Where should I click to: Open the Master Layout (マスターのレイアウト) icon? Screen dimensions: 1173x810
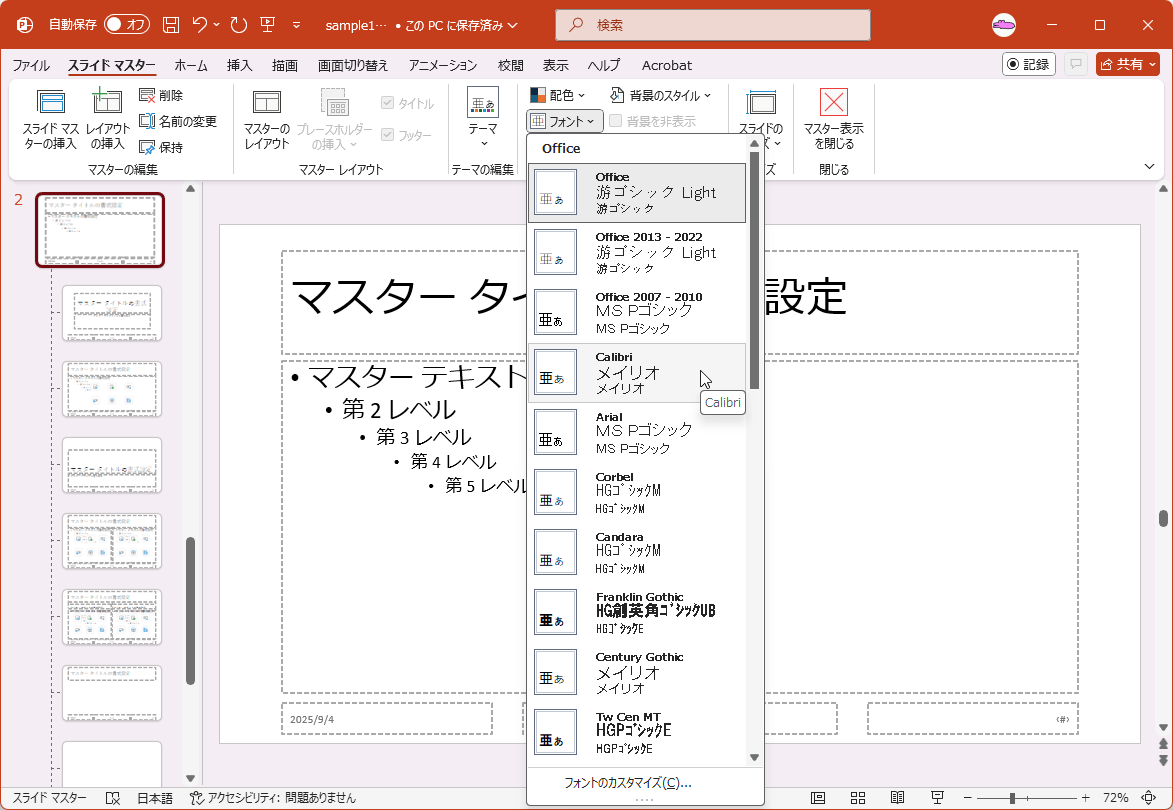click(x=267, y=103)
